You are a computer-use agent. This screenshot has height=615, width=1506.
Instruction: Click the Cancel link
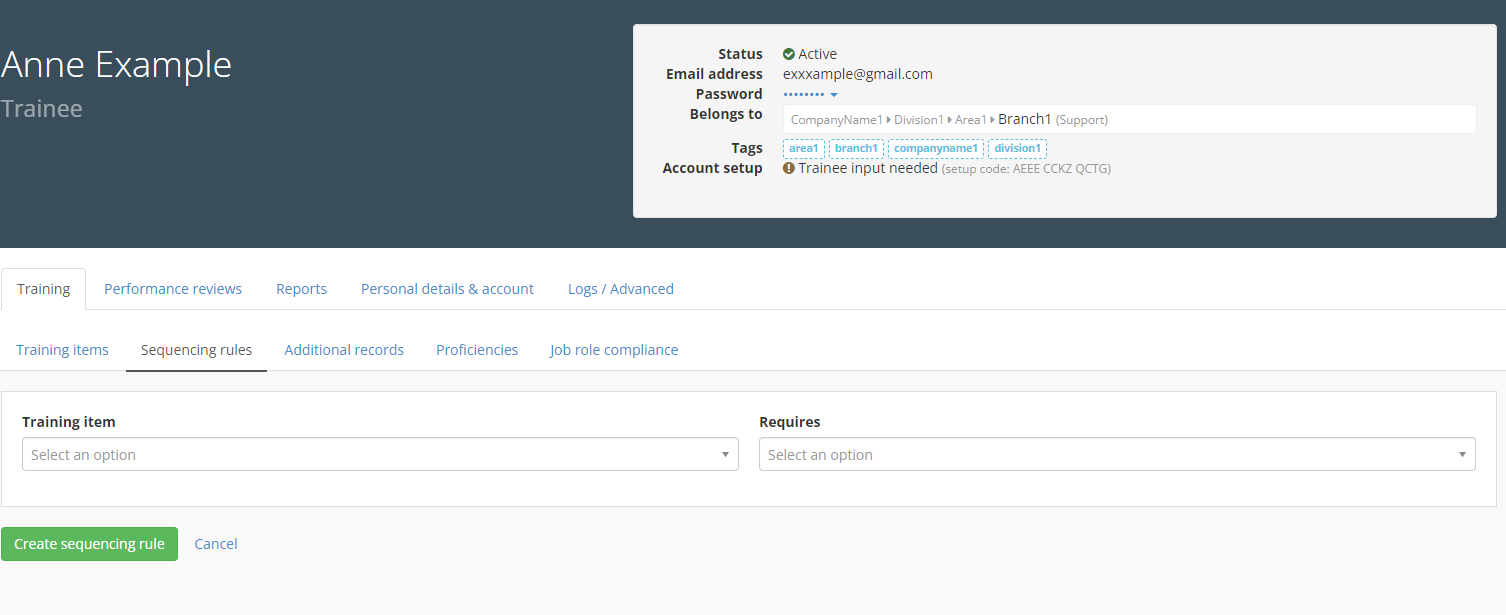tap(216, 544)
